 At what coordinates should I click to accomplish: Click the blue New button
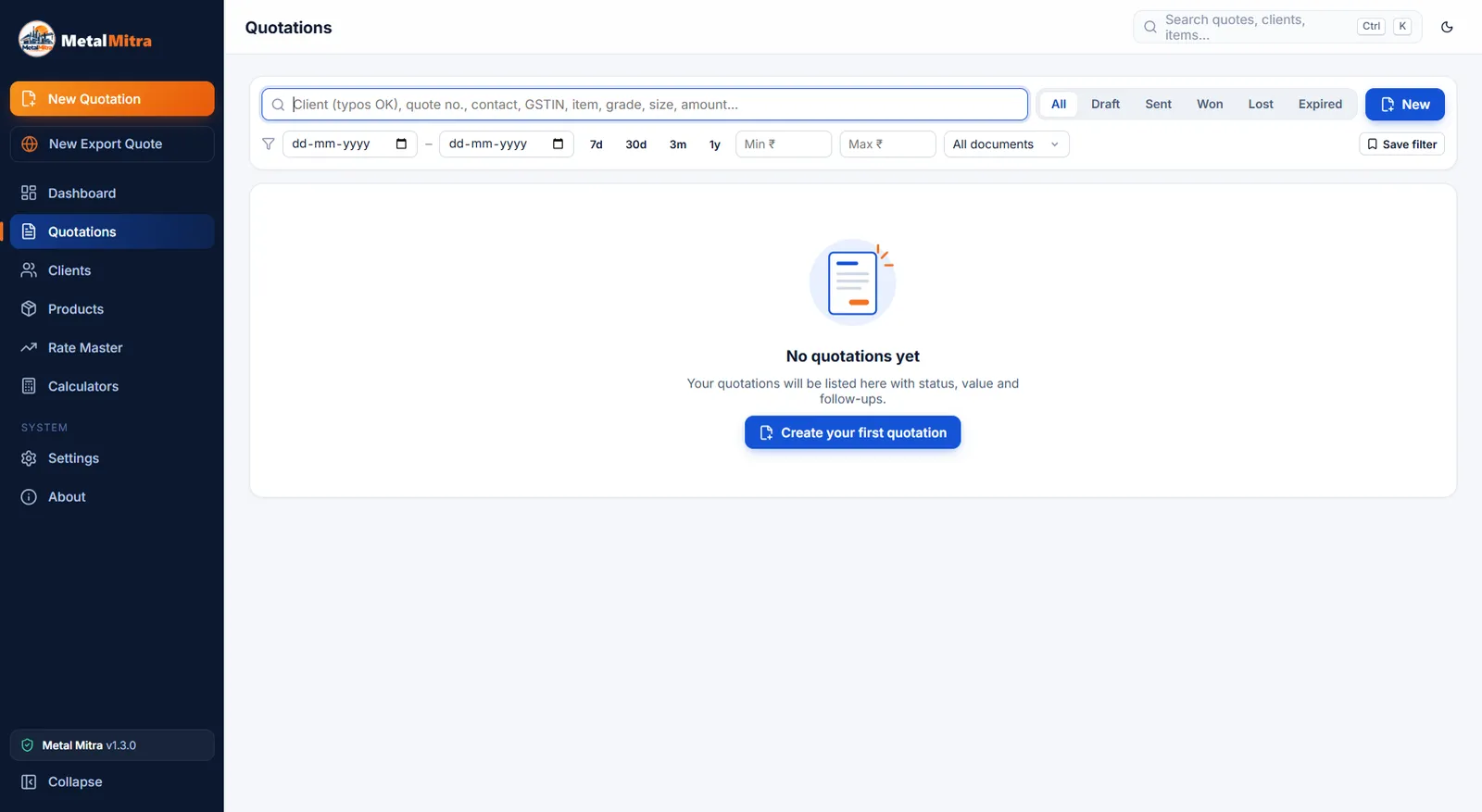tap(1404, 105)
